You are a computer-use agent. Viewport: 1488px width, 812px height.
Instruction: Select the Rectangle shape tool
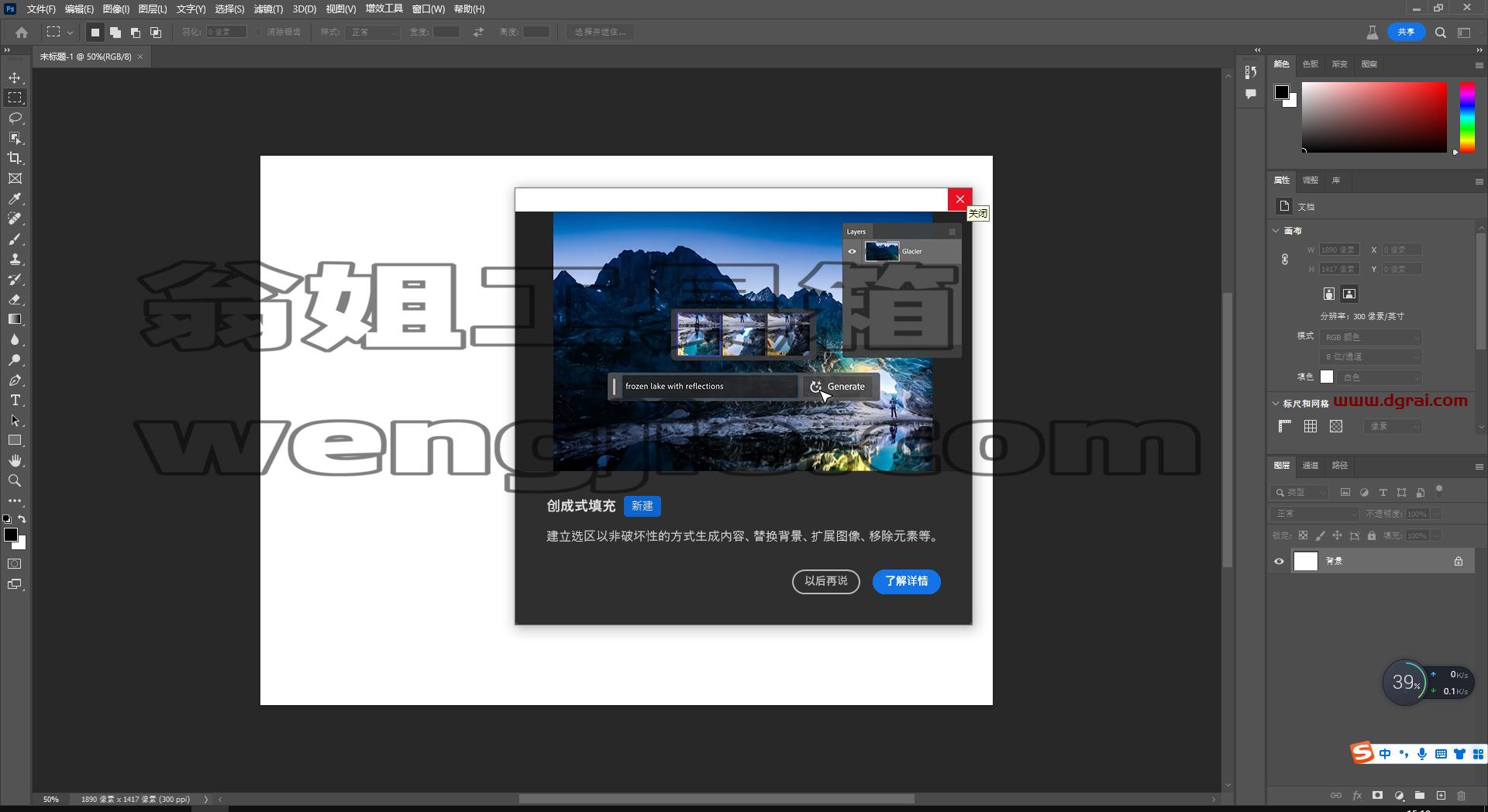click(x=15, y=440)
